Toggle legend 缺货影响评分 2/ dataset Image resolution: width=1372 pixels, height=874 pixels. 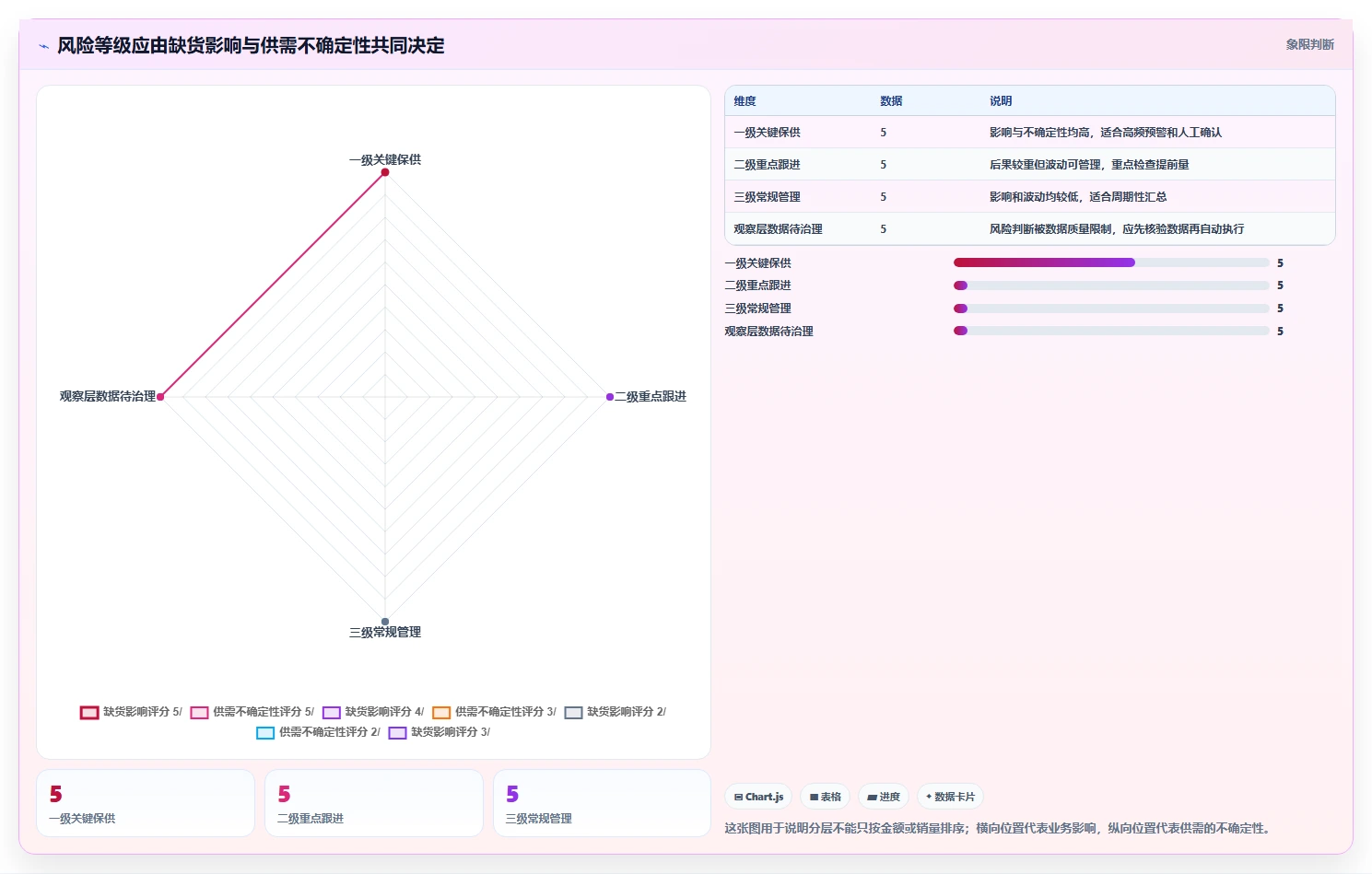tap(615, 712)
